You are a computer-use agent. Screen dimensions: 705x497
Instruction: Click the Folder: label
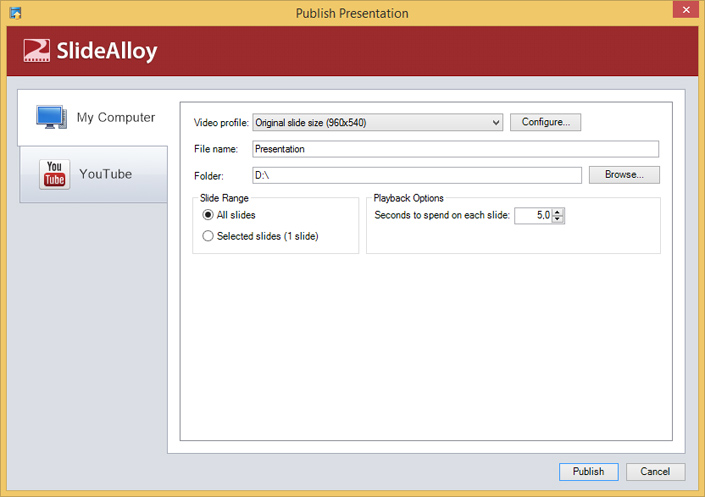(x=209, y=176)
